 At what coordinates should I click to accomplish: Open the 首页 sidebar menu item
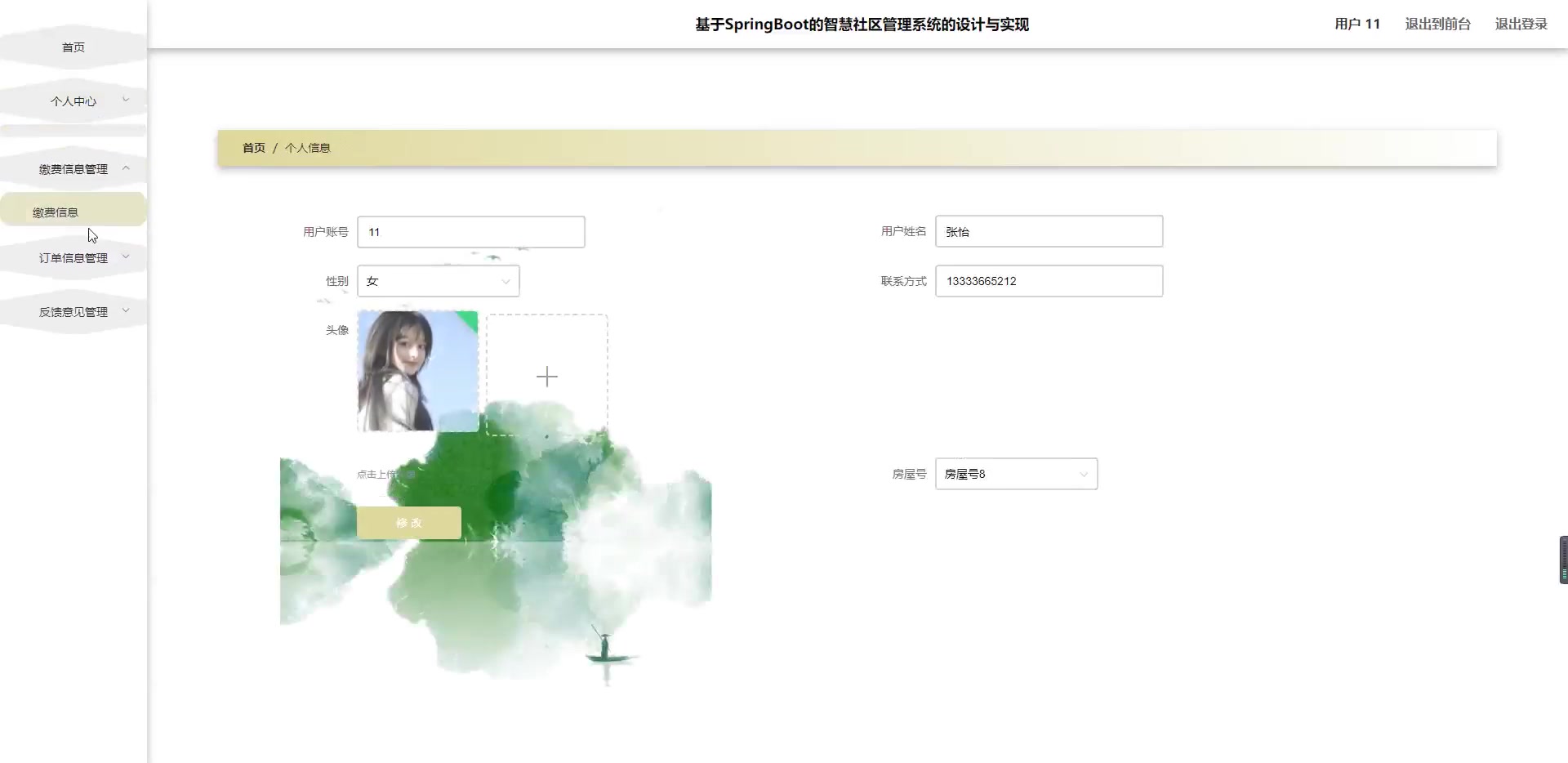point(73,47)
